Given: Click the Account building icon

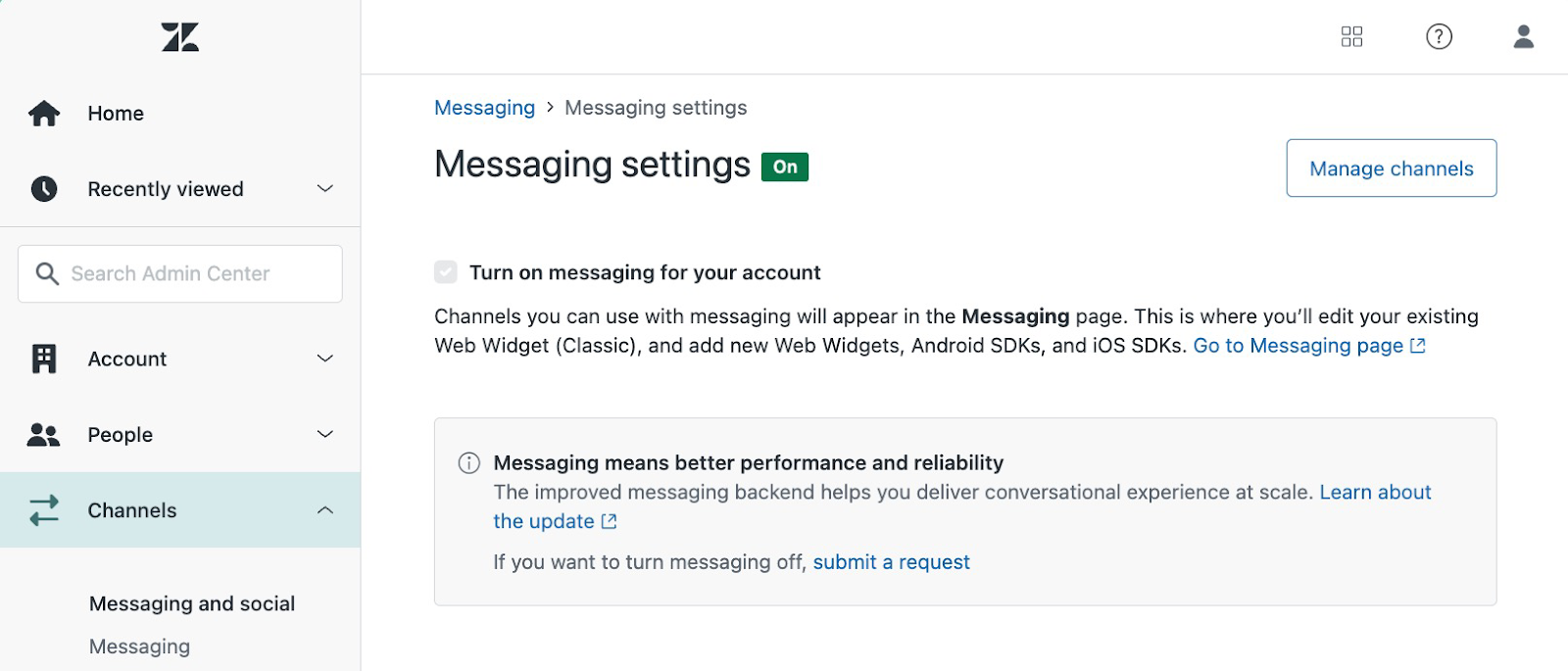Looking at the screenshot, I should coord(44,359).
